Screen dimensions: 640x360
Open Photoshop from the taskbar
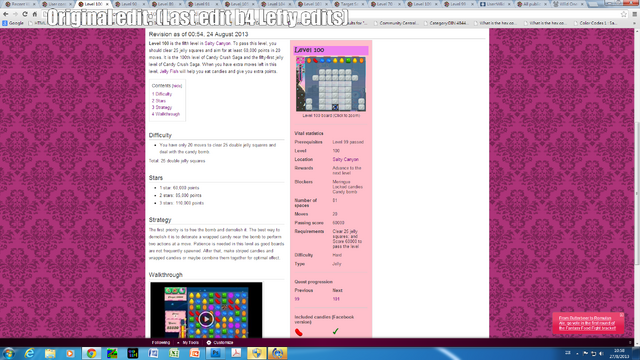pyautogui.click(x=216, y=353)
